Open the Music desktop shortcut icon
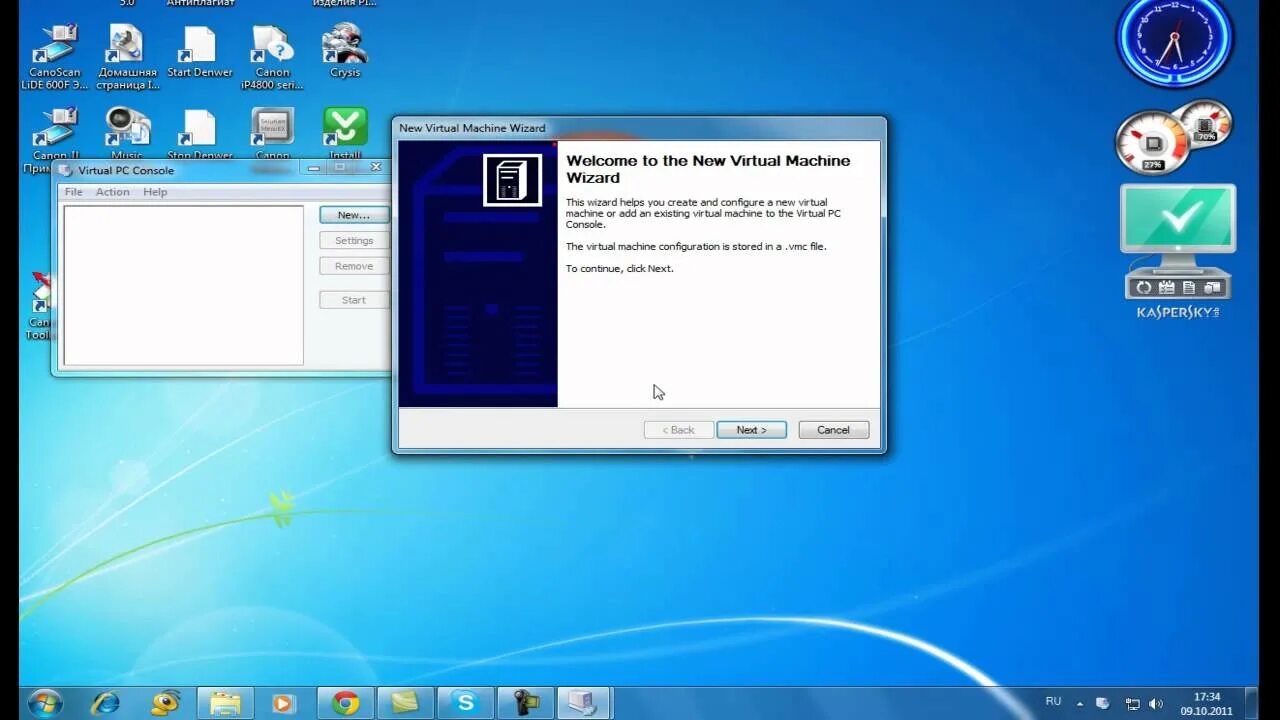 (x=127, y=133)
